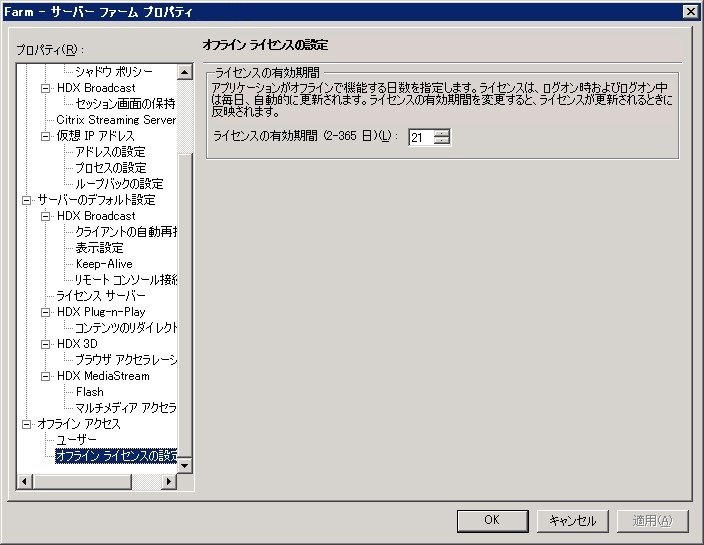Select ユーザー under オフライン アクセス
704x545 pixels.
tap(76, 440)
